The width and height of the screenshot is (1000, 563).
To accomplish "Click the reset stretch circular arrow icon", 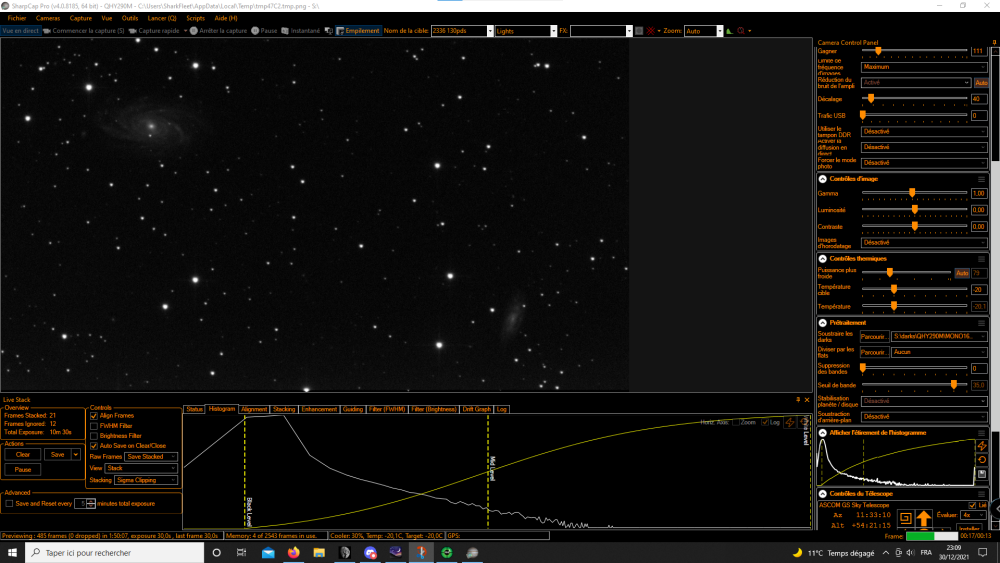I will 982,460.
